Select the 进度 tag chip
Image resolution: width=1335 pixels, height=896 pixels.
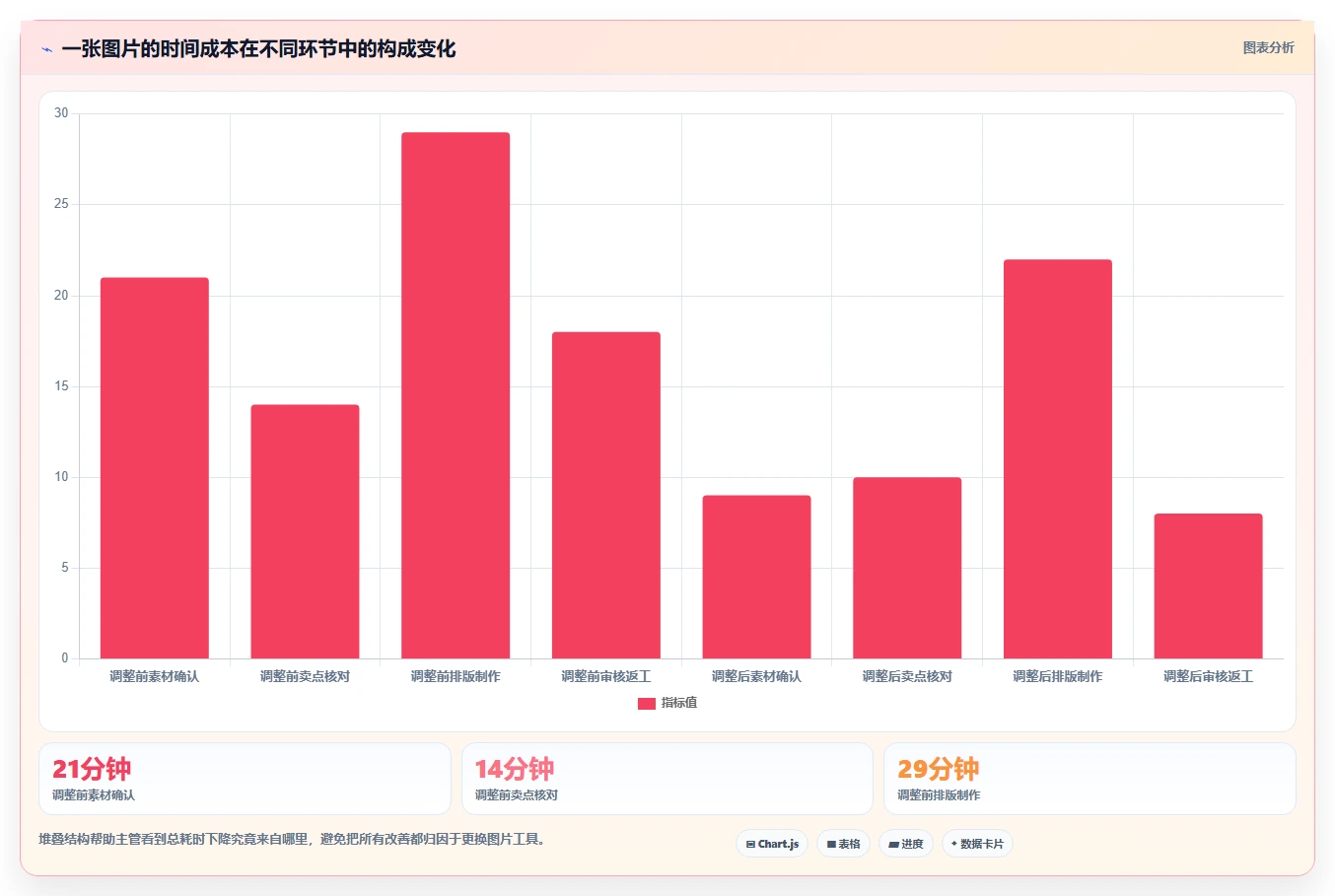click(906, 844)
